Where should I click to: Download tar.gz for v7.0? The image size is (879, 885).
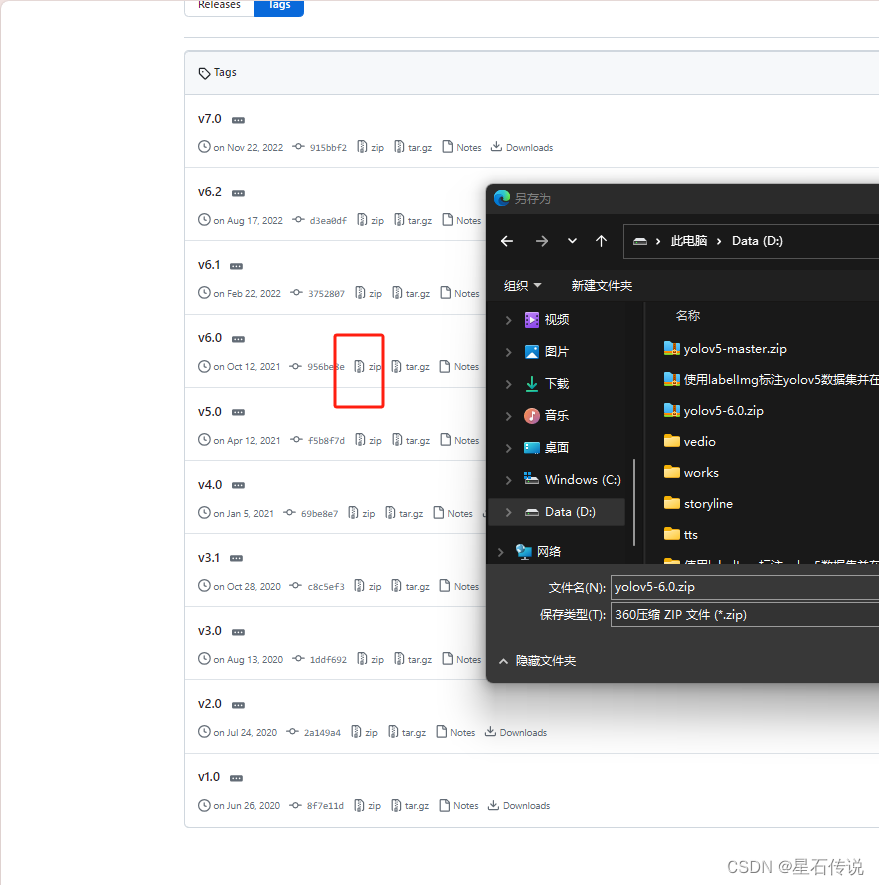413,147
